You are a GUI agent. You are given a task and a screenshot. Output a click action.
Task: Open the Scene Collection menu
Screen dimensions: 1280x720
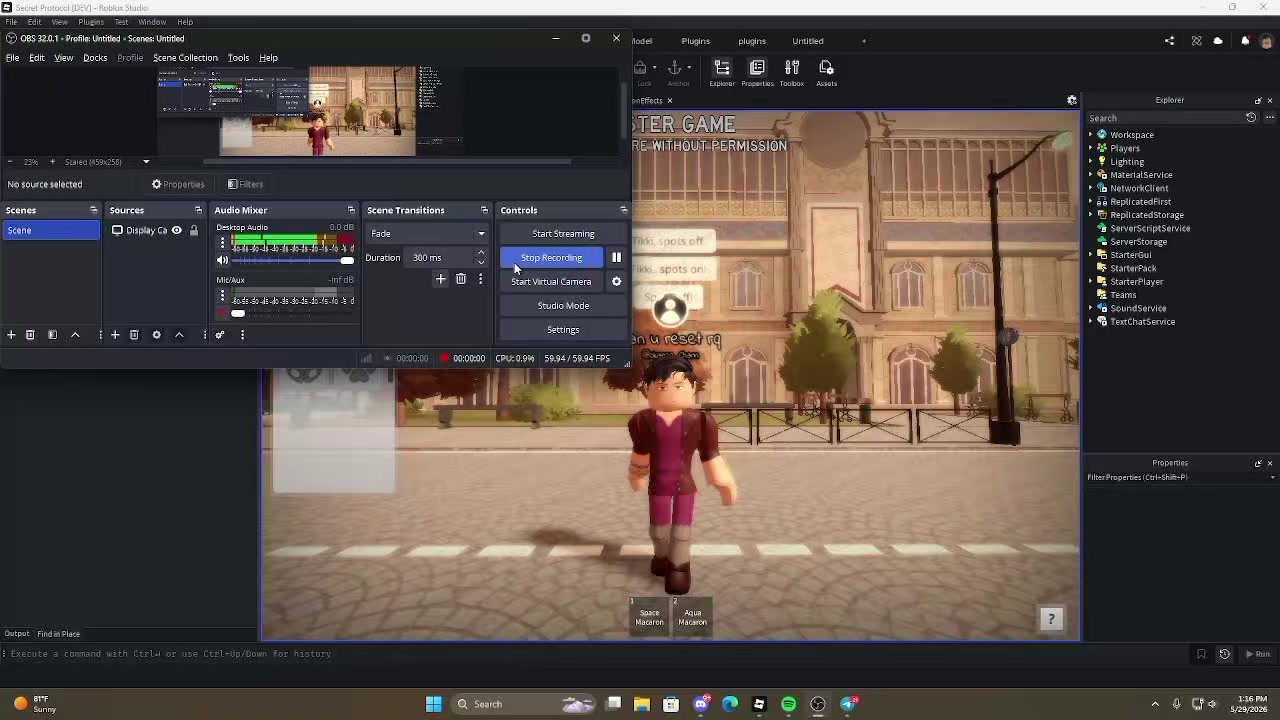(185, 58)
